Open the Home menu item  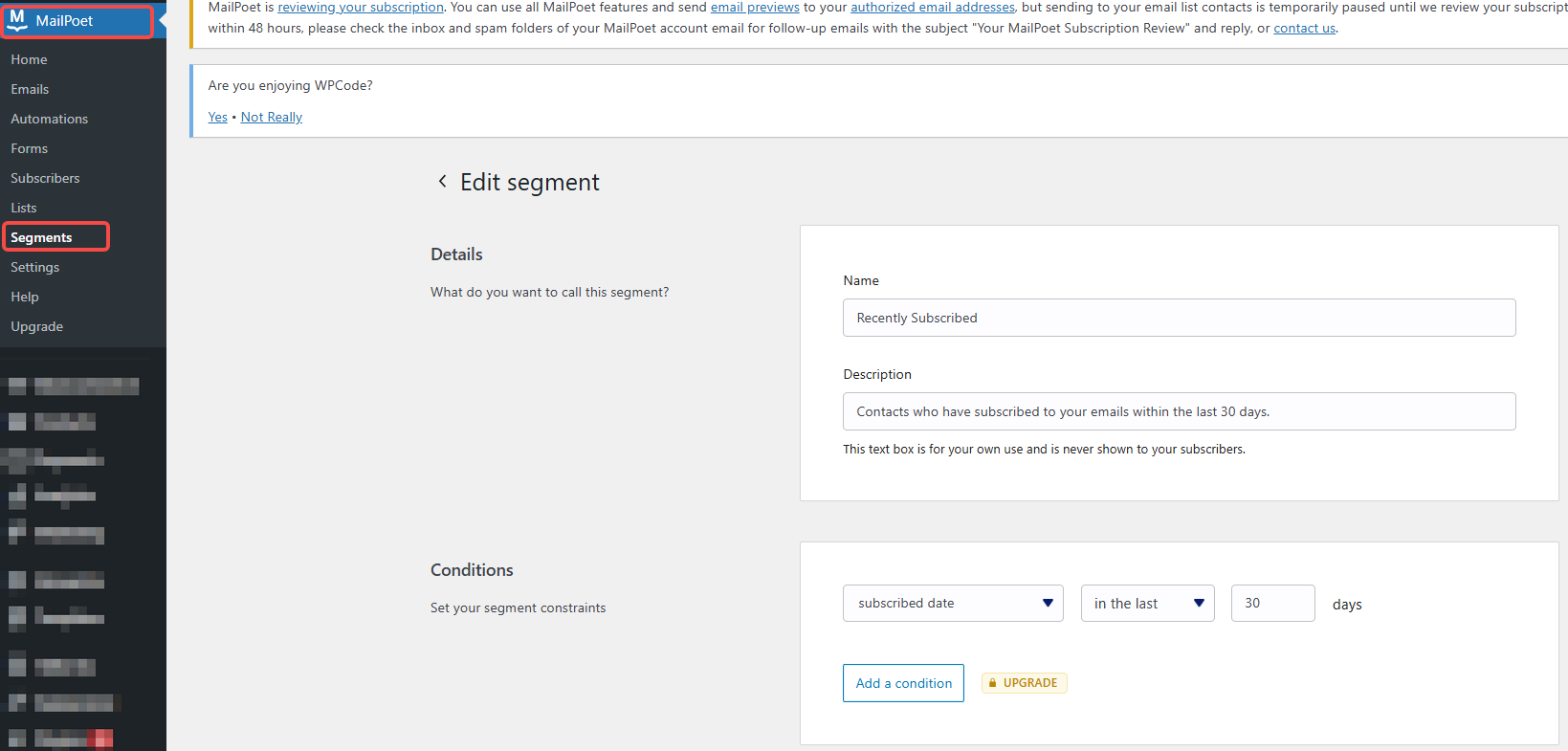pyautogui.click(x=29, y=59)
